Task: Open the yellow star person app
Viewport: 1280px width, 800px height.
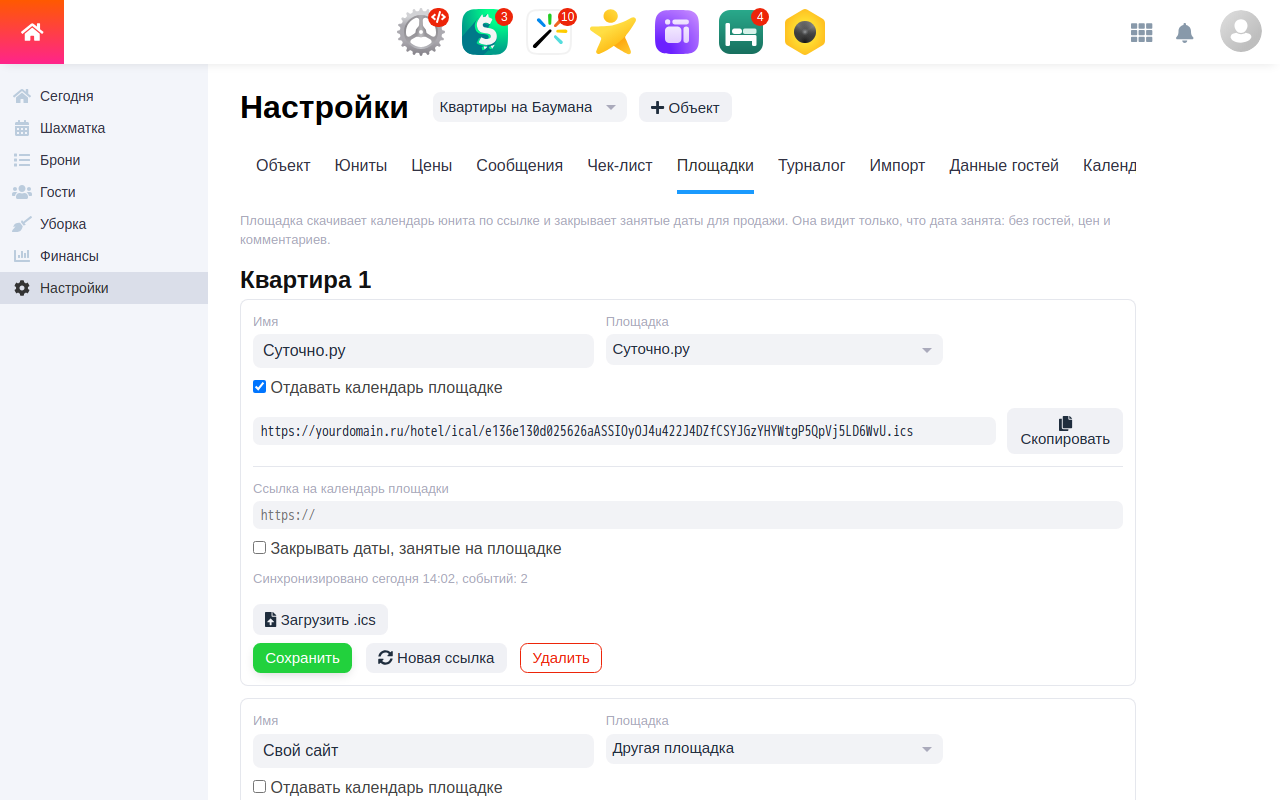Action: click(x=613, y=32)
